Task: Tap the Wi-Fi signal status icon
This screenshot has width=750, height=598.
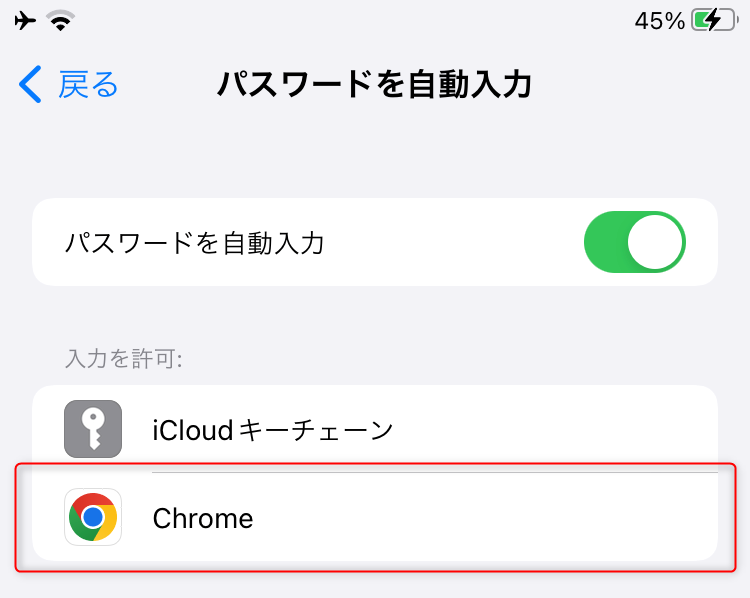Action: 60,21
